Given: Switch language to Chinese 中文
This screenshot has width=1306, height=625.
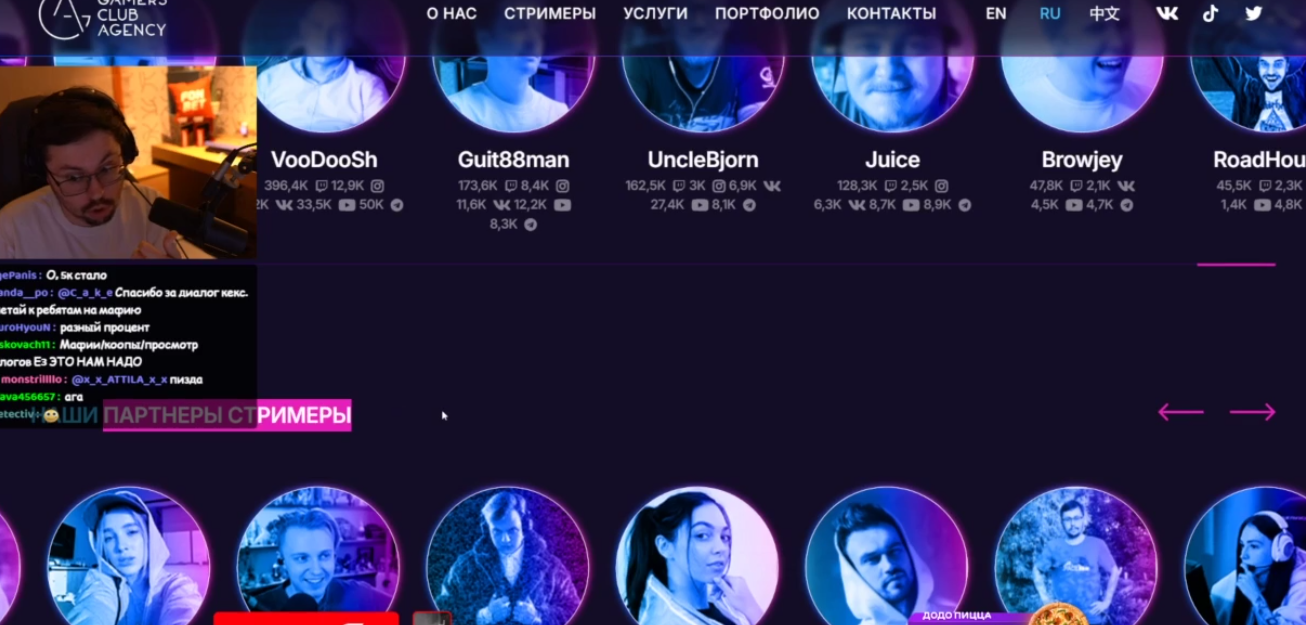Looking at the screenshot, I should tap(1105, 14).
